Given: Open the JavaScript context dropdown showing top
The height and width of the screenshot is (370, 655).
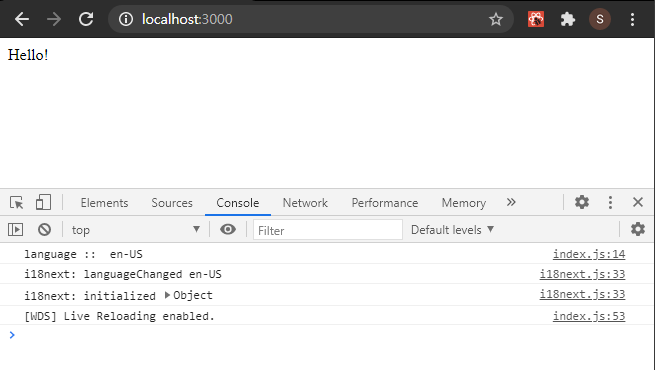Looking at the screenshot, I should point(136,230).
